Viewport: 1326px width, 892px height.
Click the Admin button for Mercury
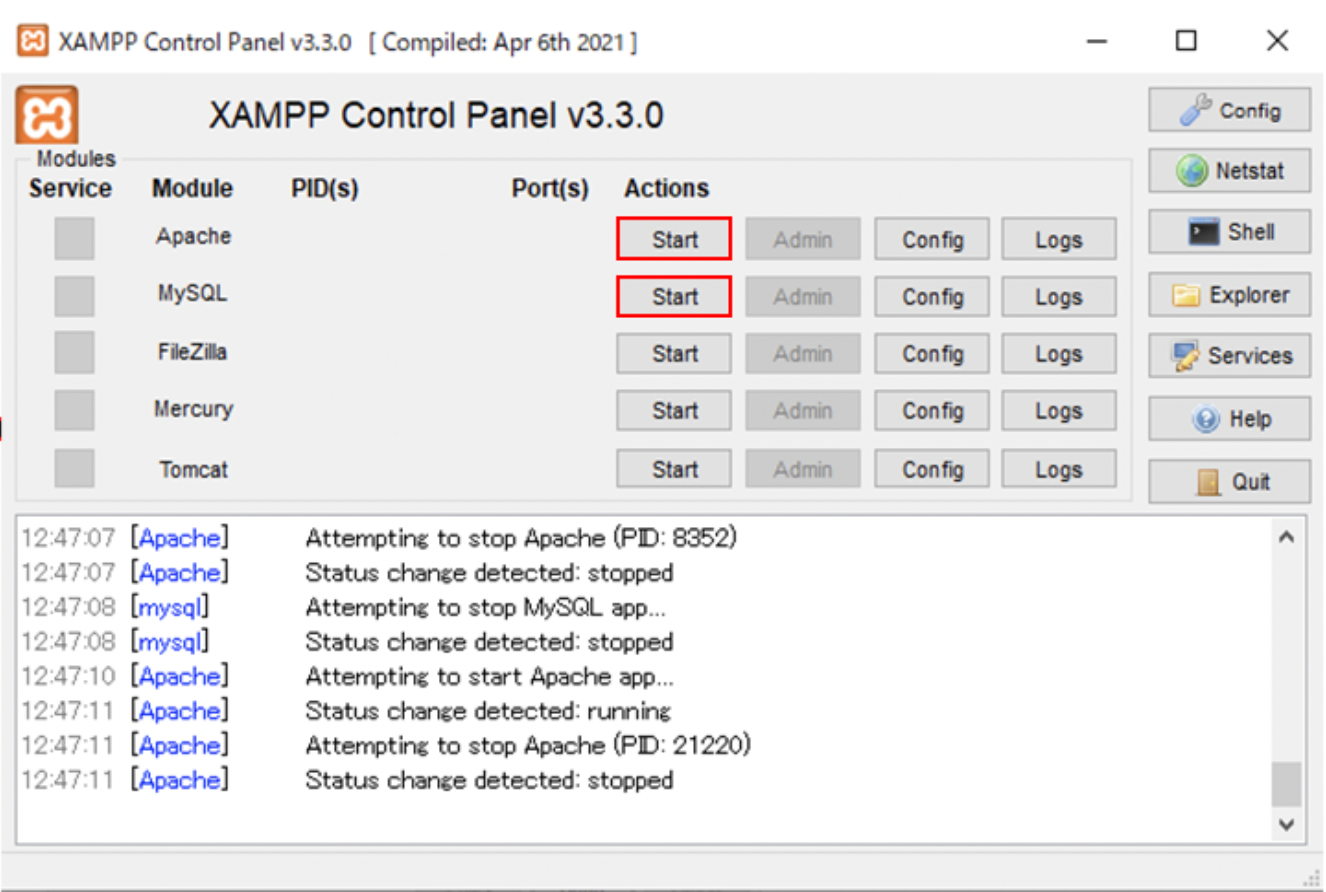(803, 410)
